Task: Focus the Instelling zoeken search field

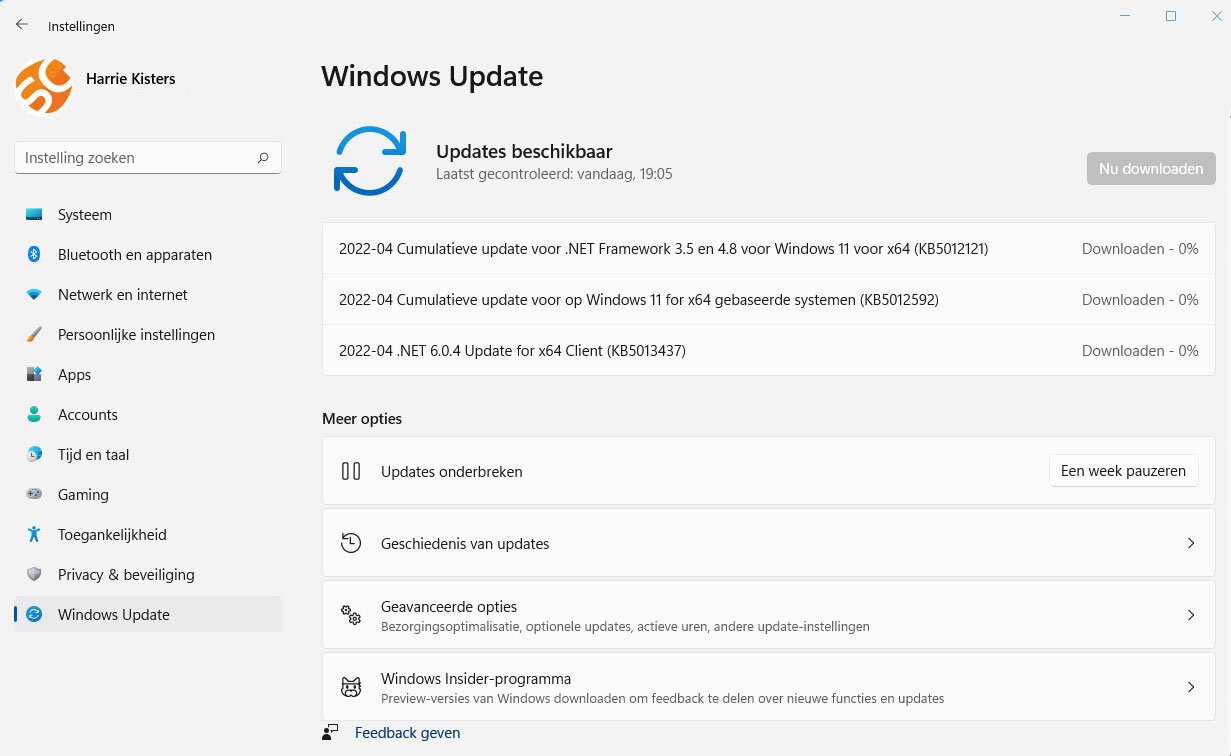Action: click(148, 158)
